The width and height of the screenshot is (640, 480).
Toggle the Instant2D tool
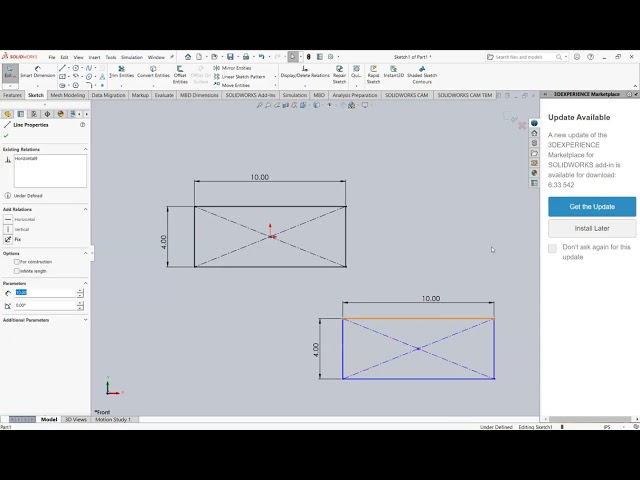[x=393, y=72]
